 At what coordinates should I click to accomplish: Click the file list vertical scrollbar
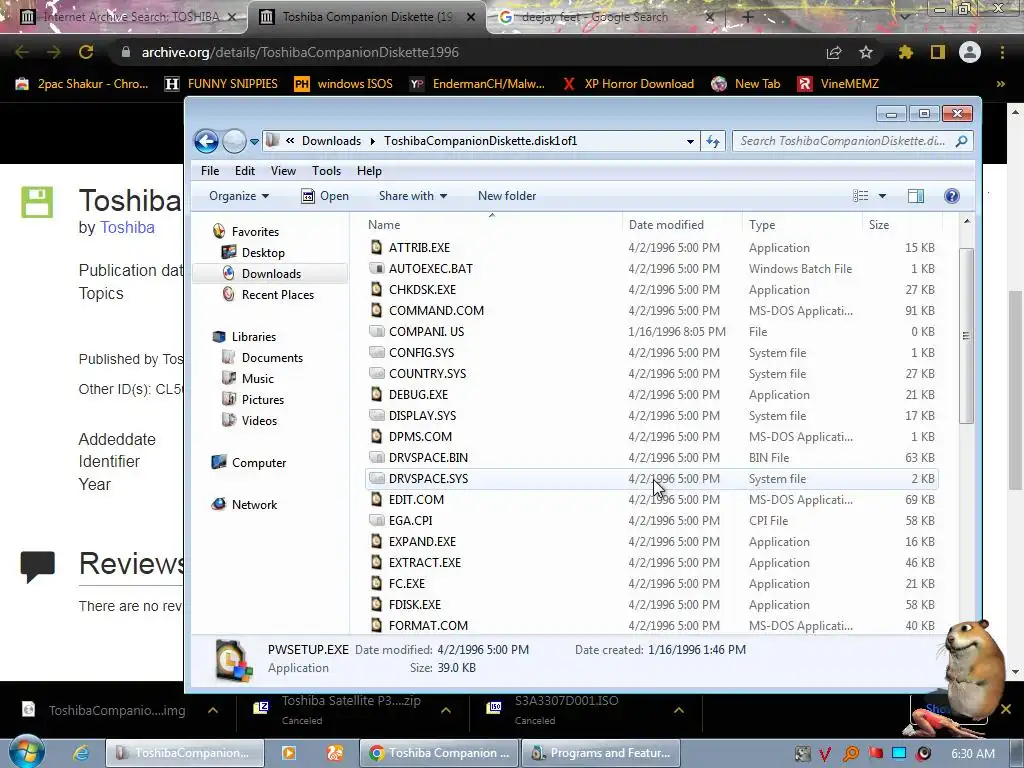(967, 336)
